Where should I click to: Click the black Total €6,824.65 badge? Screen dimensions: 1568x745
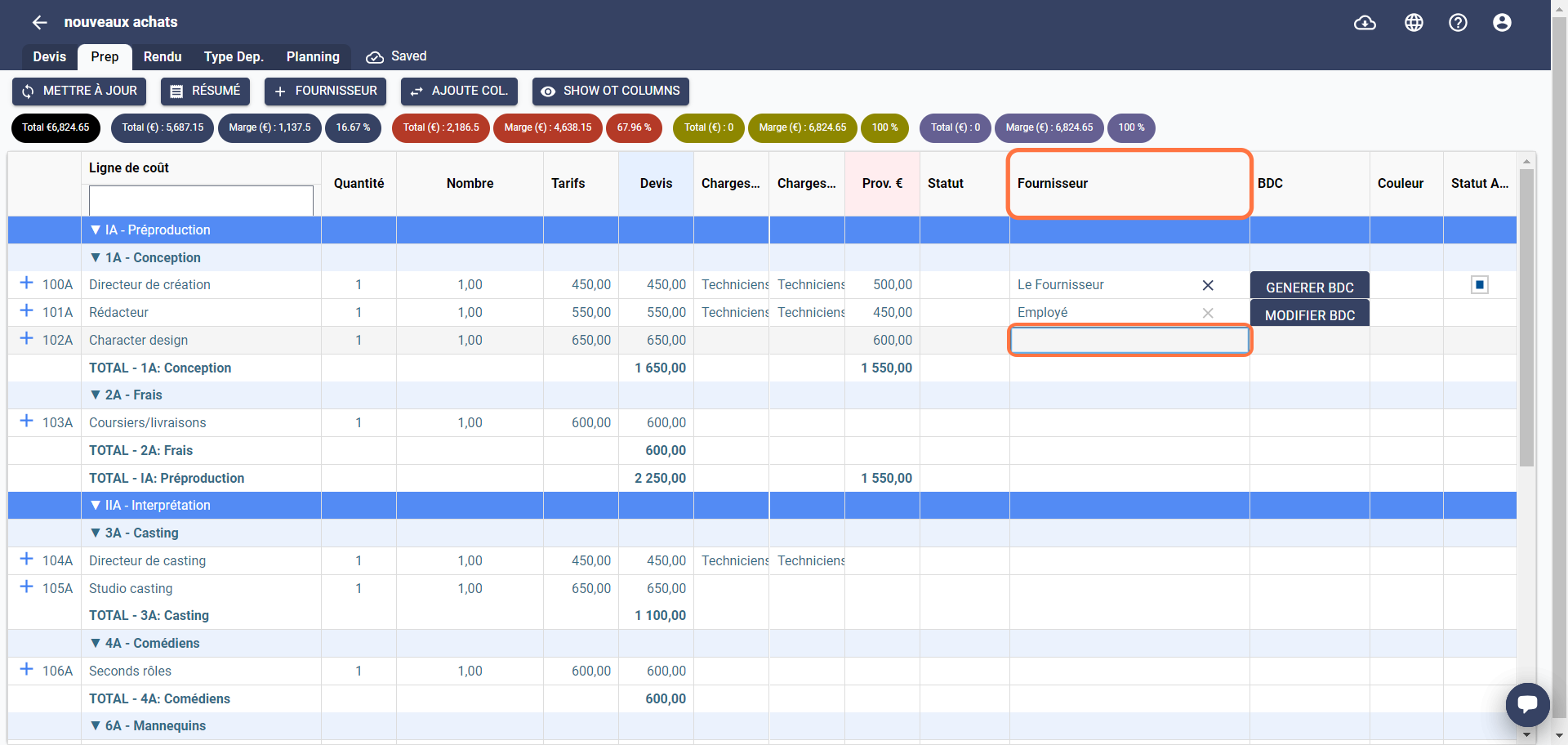tap(56, 127)
